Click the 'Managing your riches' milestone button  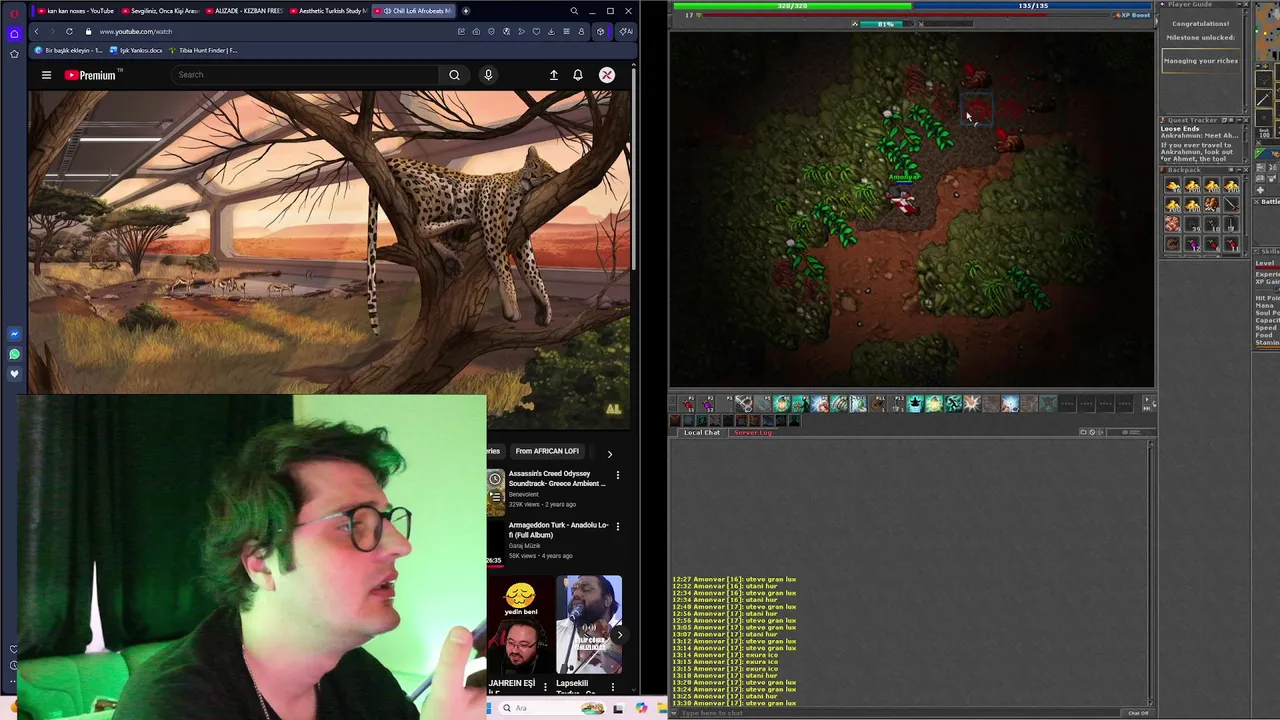point(1201,61)
